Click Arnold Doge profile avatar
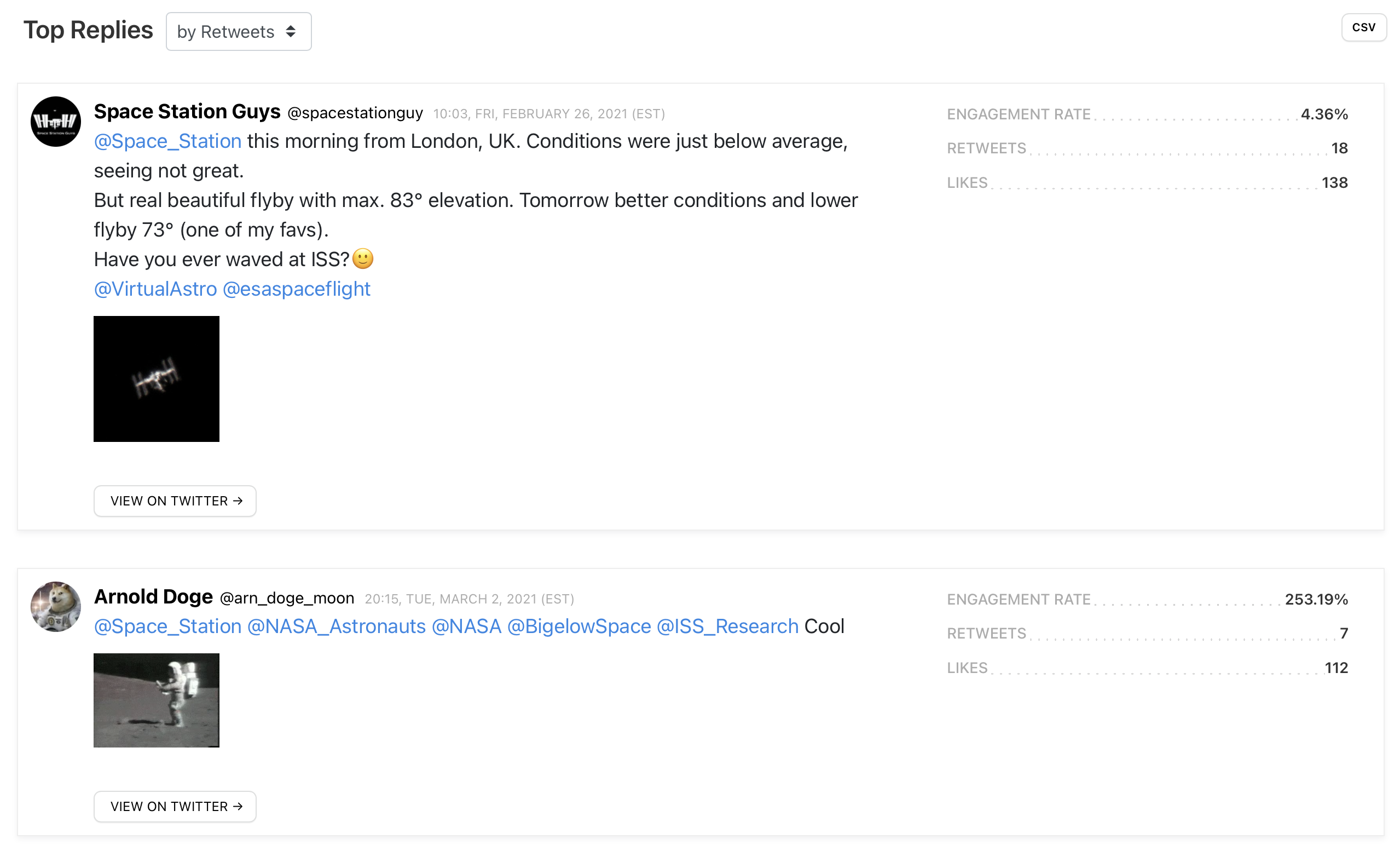This screenshot has width=1400, height=851. tap(56, 607)
